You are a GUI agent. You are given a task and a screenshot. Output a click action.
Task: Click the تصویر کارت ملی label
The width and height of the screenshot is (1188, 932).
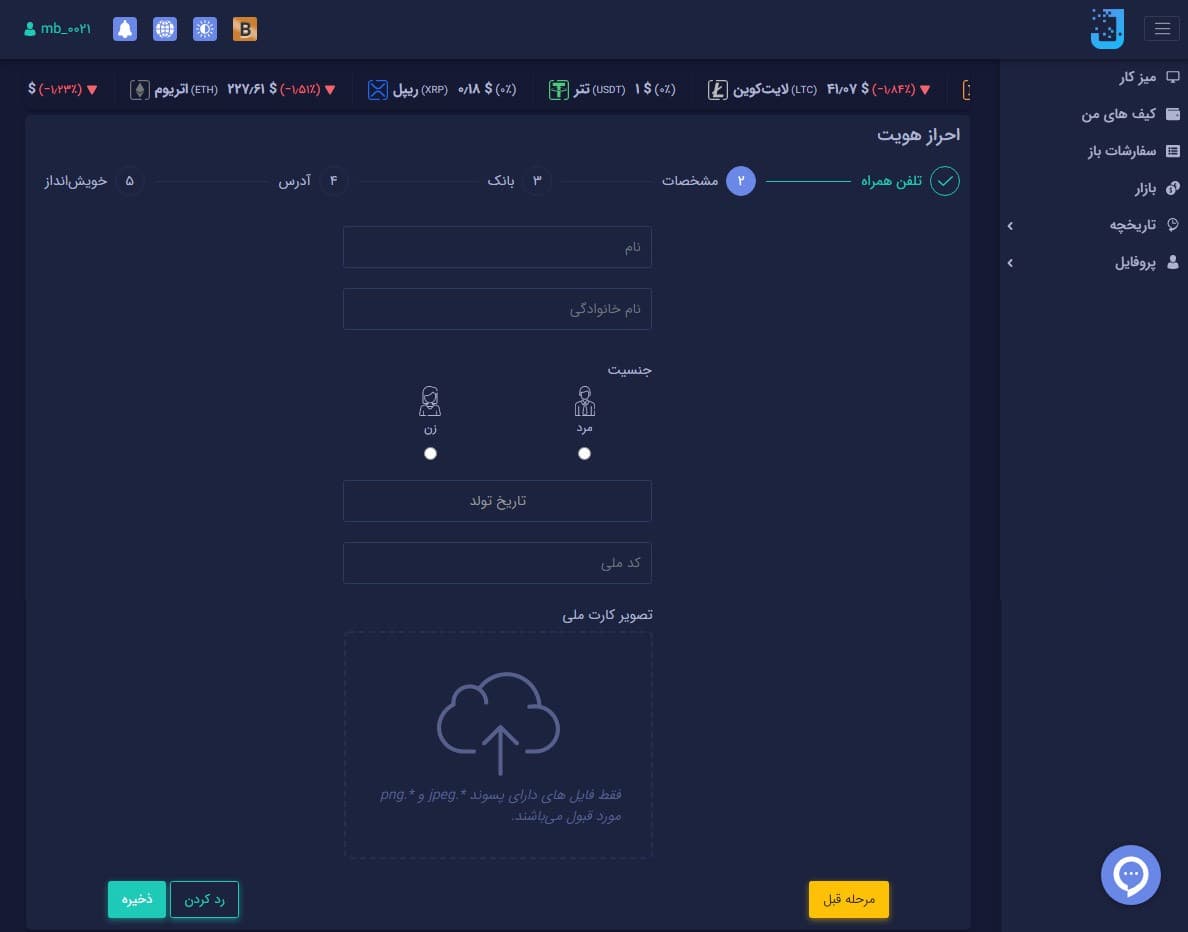click(x=607, y=615)
